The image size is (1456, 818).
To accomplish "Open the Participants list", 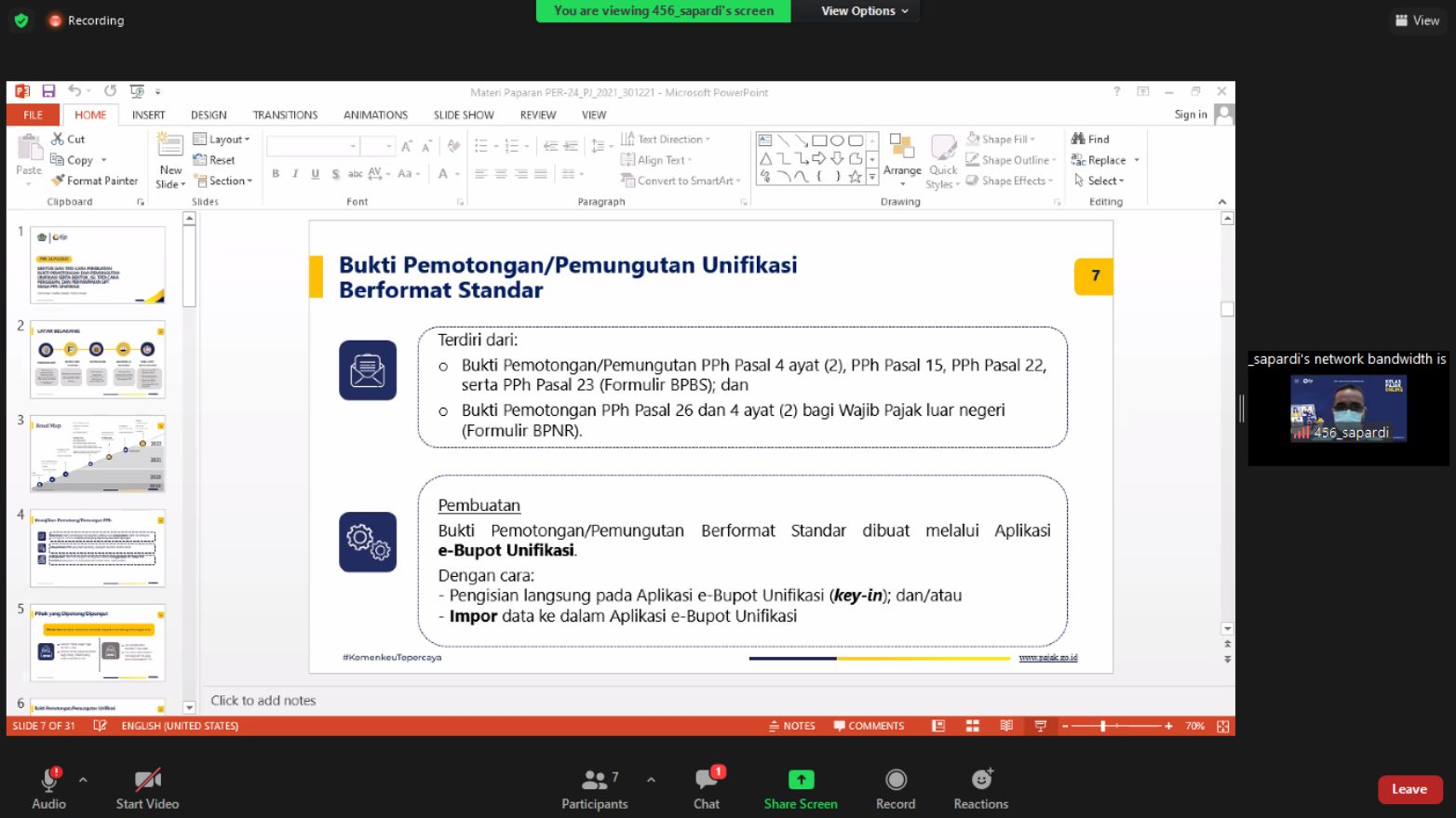I will (x=594, y=780).
